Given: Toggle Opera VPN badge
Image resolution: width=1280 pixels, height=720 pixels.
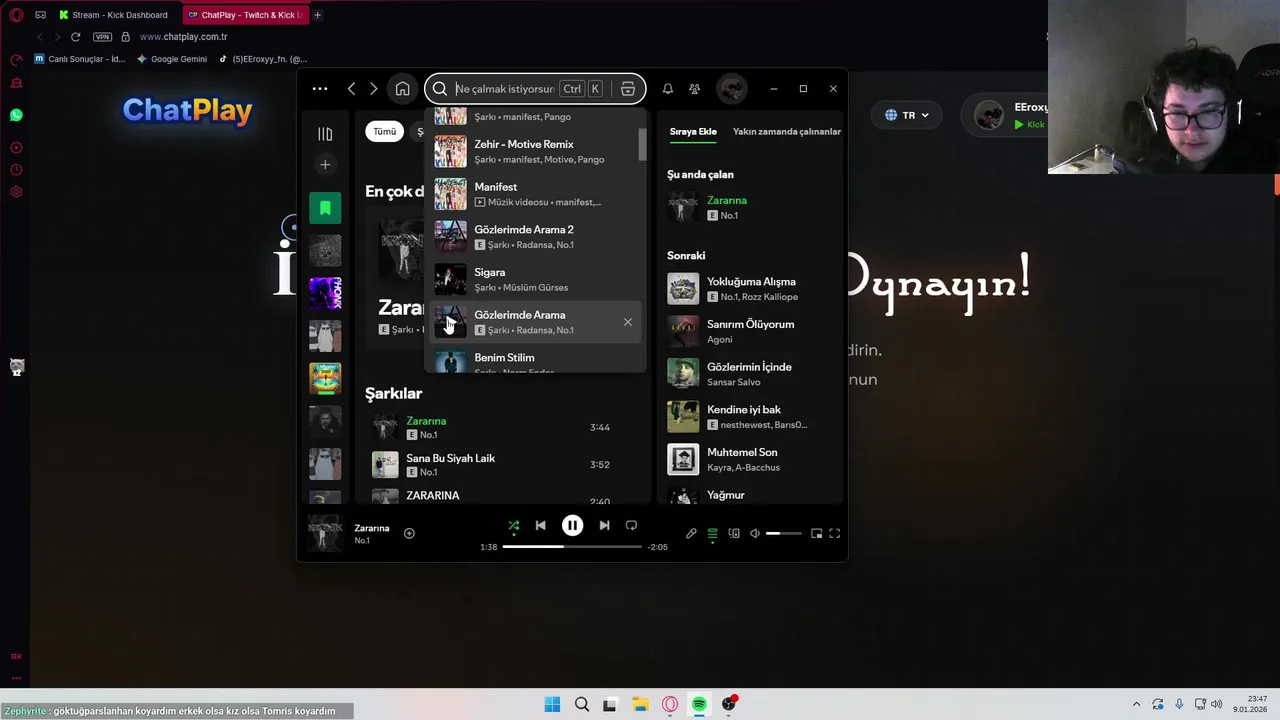Looking at the screenshot, I should (x=102, y=37).
